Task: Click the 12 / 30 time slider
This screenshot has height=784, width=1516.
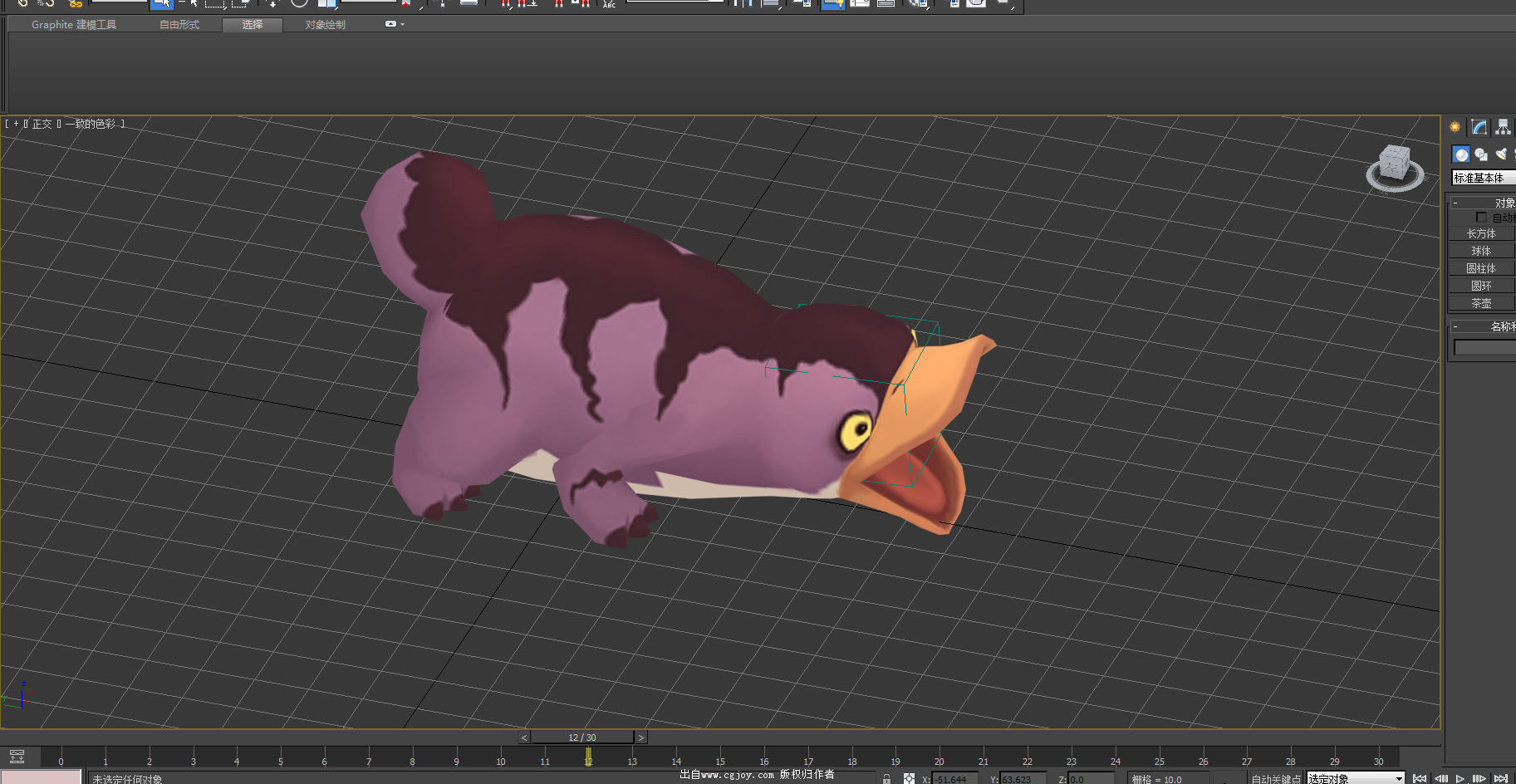Action: [x=582, y=737]
